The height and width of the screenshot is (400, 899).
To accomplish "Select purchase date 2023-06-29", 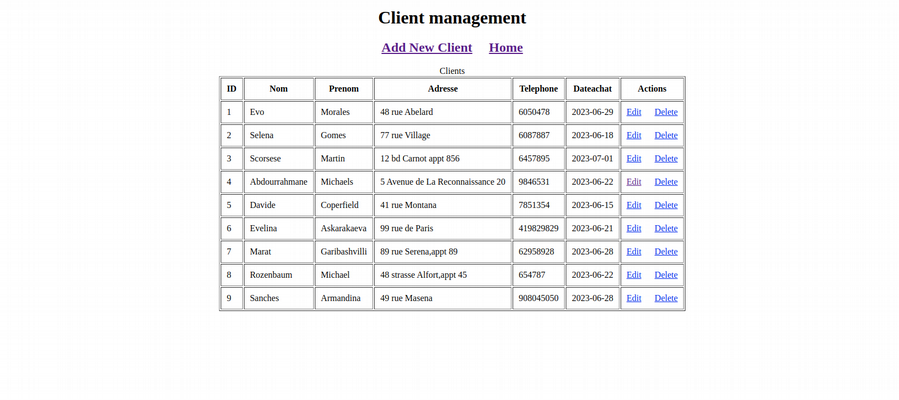I will coord(592,112).
